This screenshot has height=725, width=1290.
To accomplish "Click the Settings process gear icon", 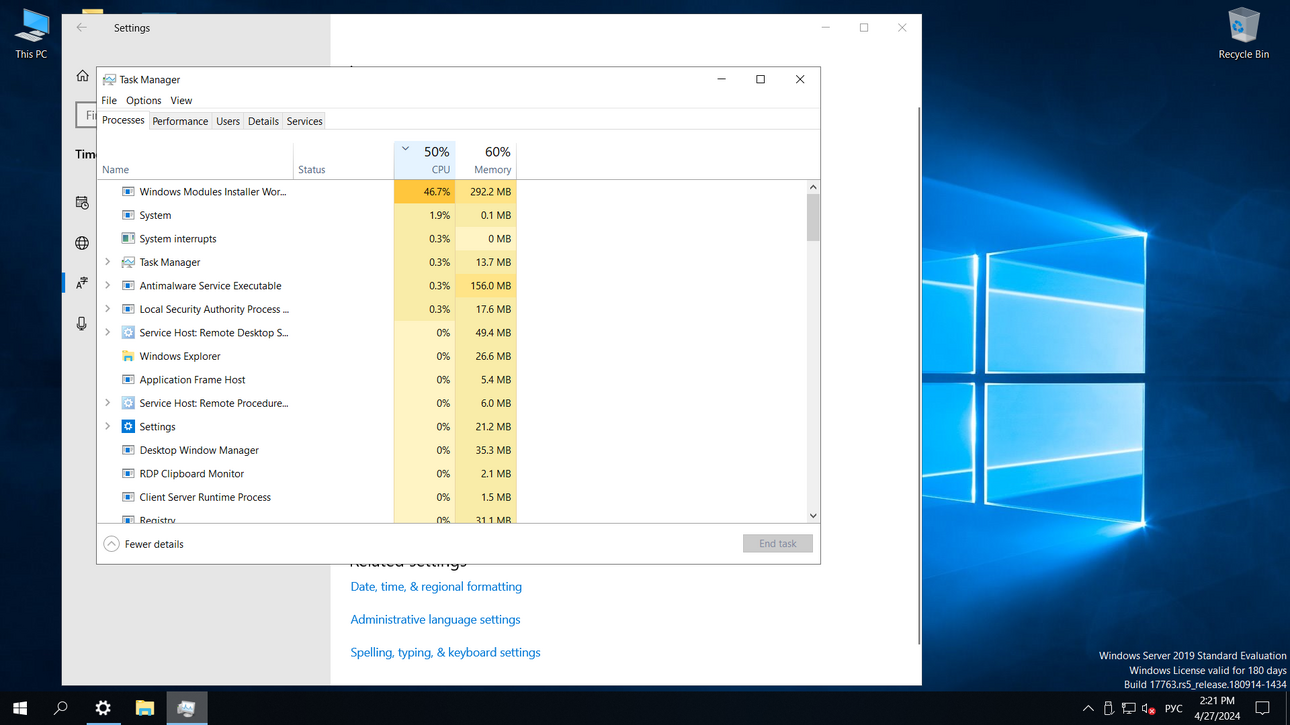I will pyautogui.click(x=128, y=426).
